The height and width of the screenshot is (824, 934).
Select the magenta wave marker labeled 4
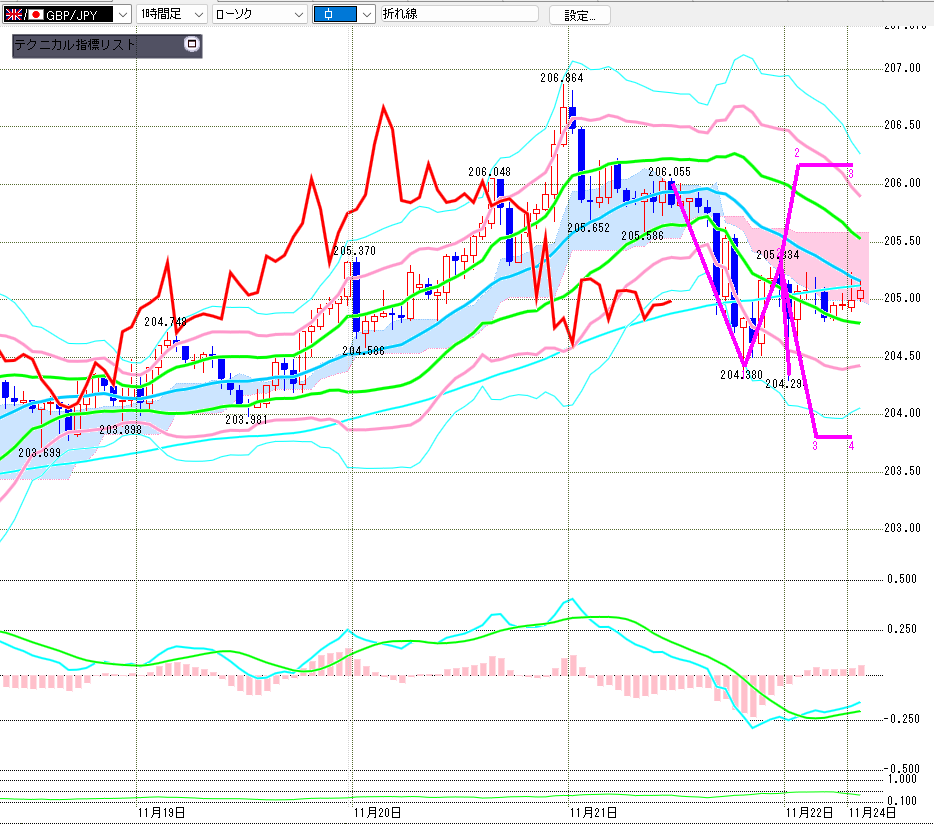tap(851, 446)
